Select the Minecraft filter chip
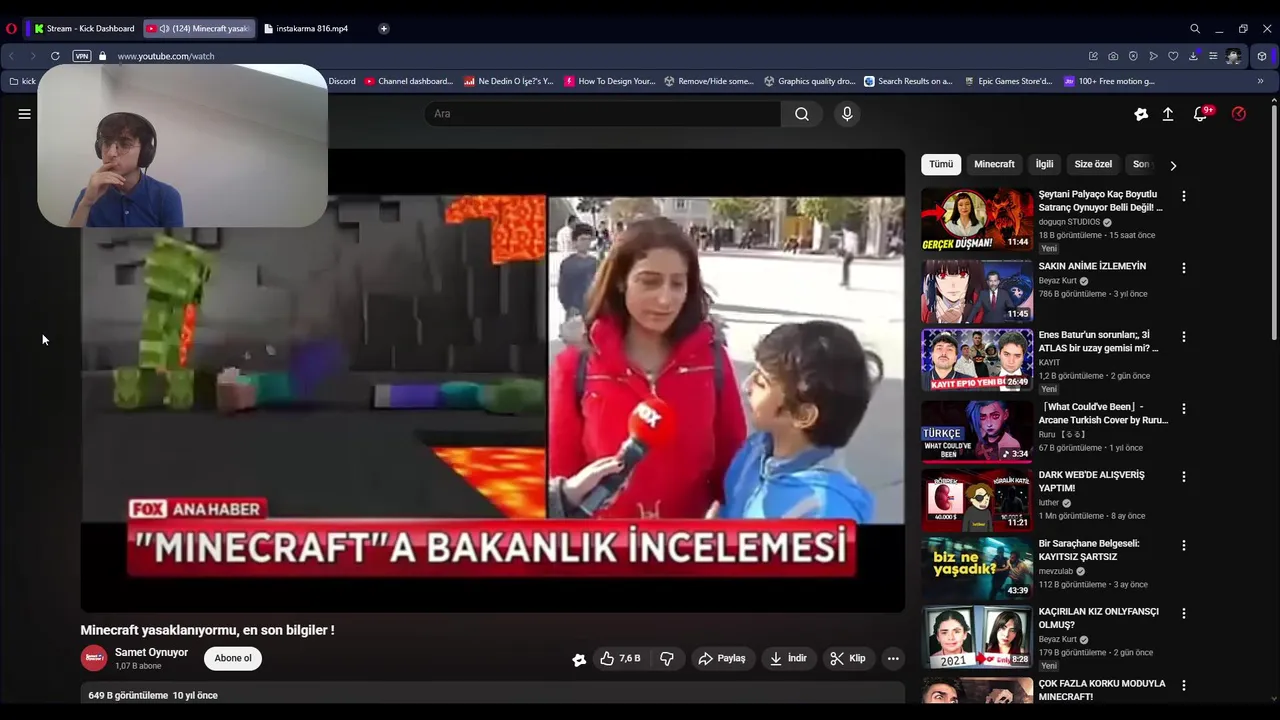1280x720 pixels. tap(994, 164)
